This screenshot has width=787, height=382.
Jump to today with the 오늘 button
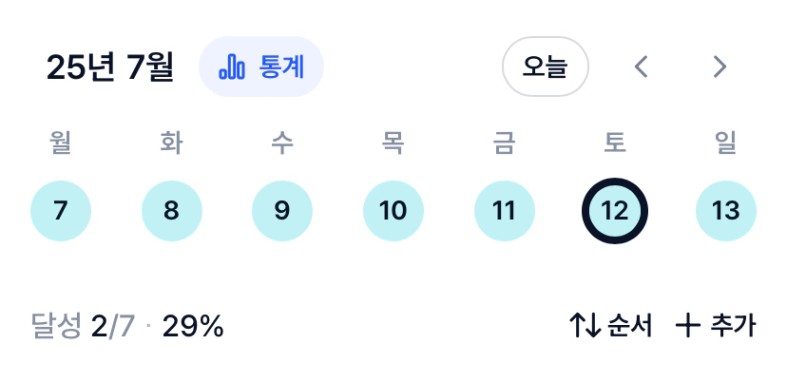click(x=545, y=67)
